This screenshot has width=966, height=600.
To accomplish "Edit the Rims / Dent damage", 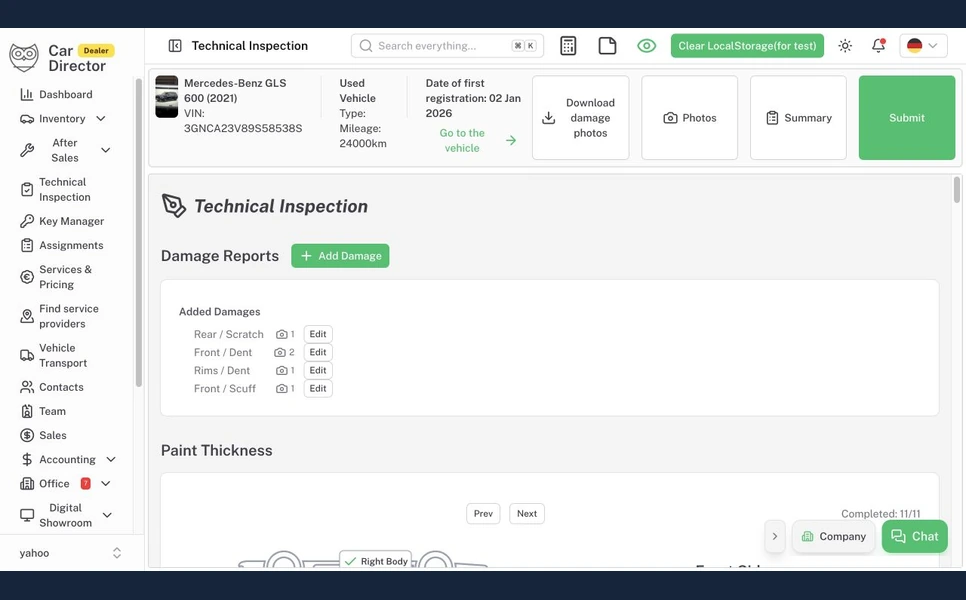I will click(x=318, y=370).
